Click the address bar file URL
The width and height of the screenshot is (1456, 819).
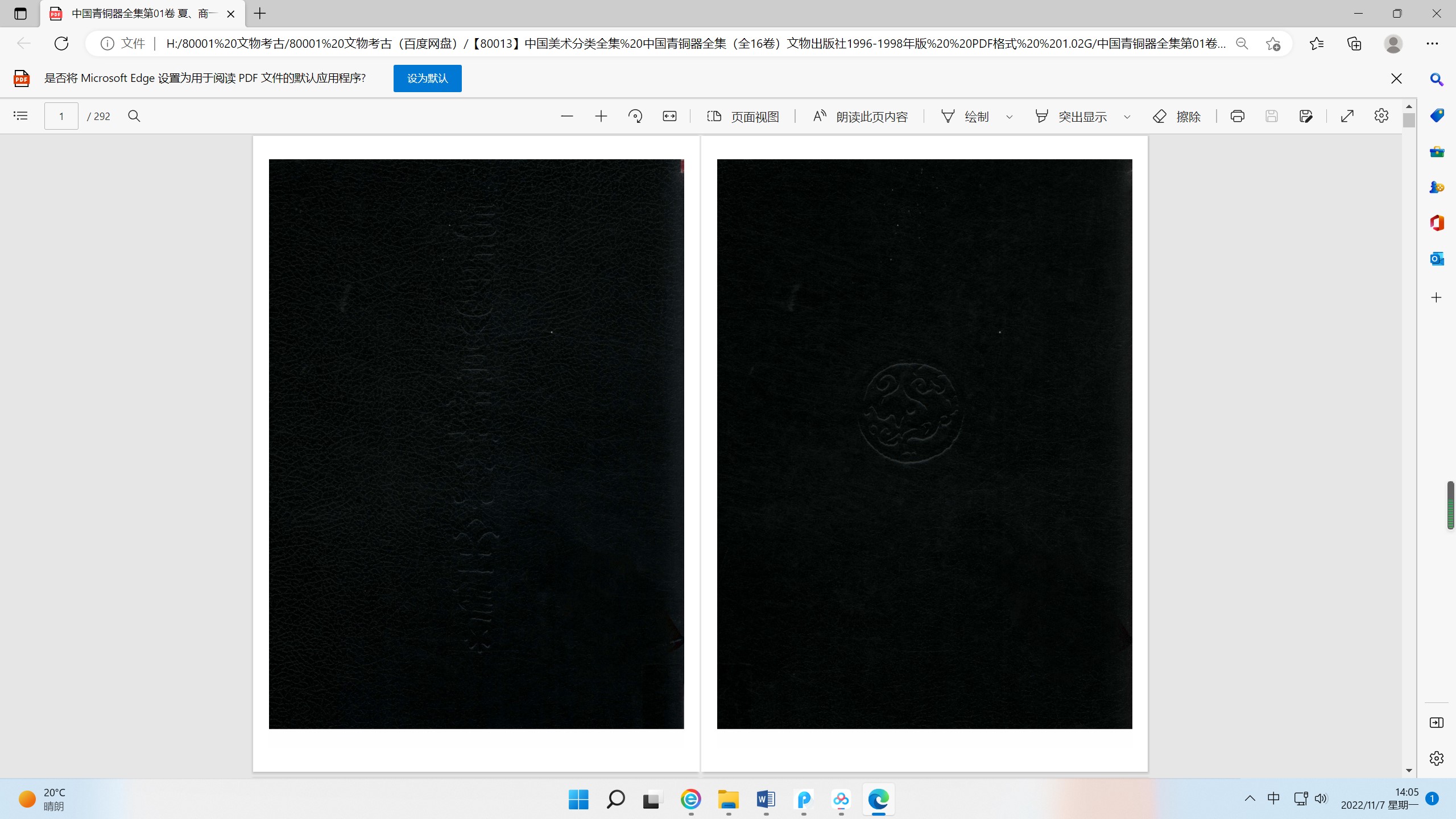pos(695,43)
